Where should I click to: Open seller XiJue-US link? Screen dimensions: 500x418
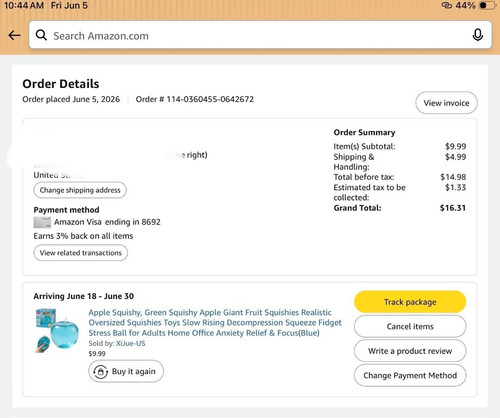[131, 343]
